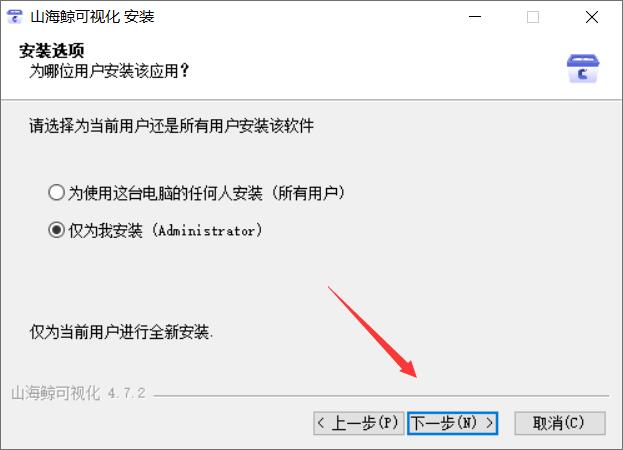Close the 山海鲸可视化 installer window
Viewport: 623px width, 450px height.
coord(592,17)
